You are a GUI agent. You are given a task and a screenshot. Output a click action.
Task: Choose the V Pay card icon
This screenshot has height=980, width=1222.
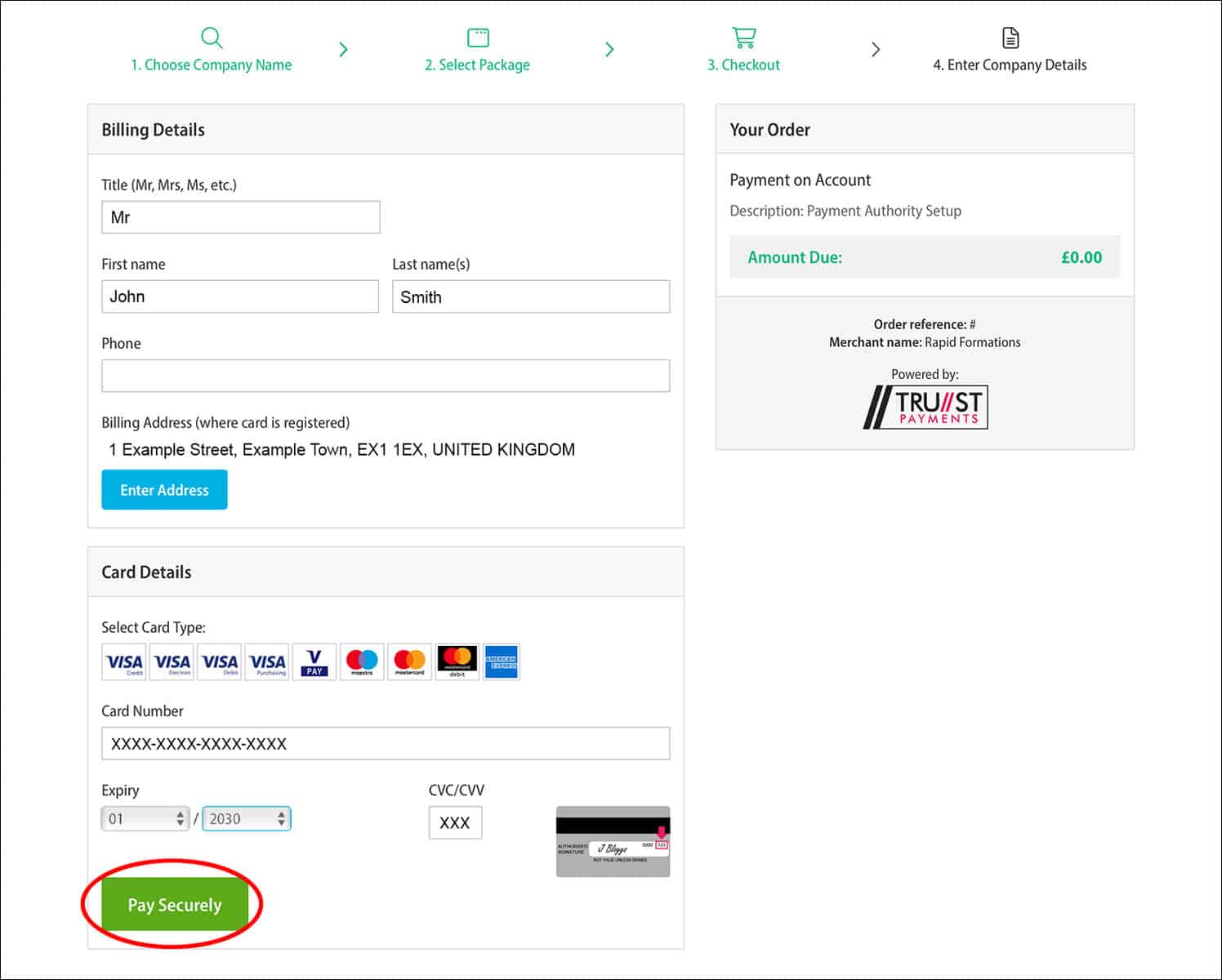[x=314, y=662]
